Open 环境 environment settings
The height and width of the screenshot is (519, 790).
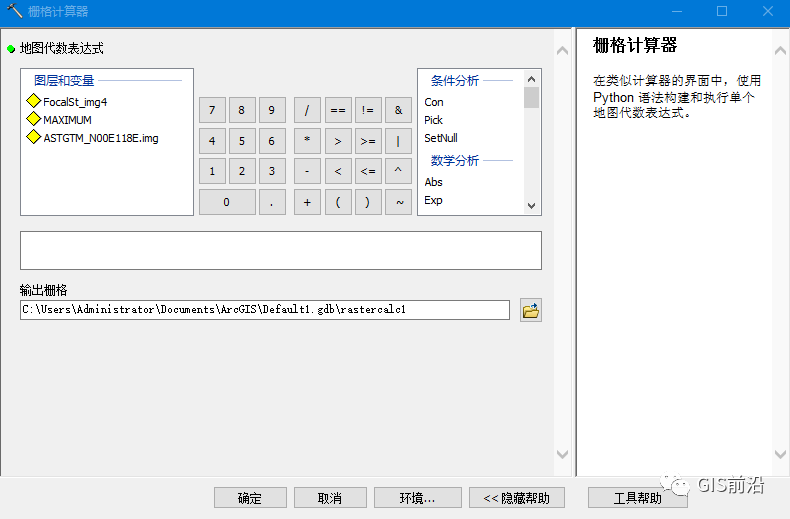(418, 498)
